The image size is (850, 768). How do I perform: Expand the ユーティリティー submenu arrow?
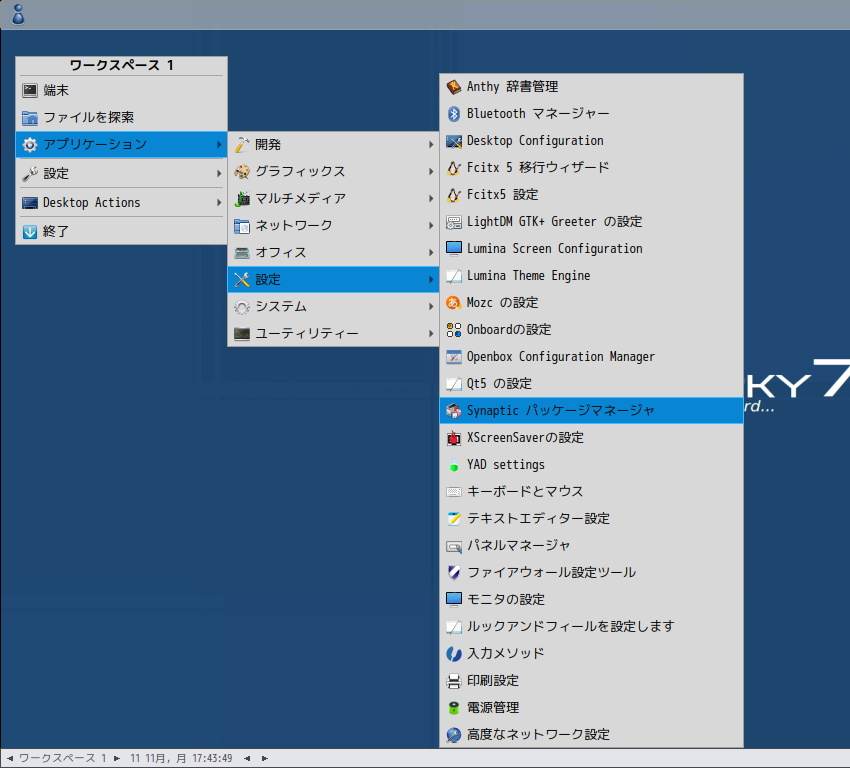[431, 333]
